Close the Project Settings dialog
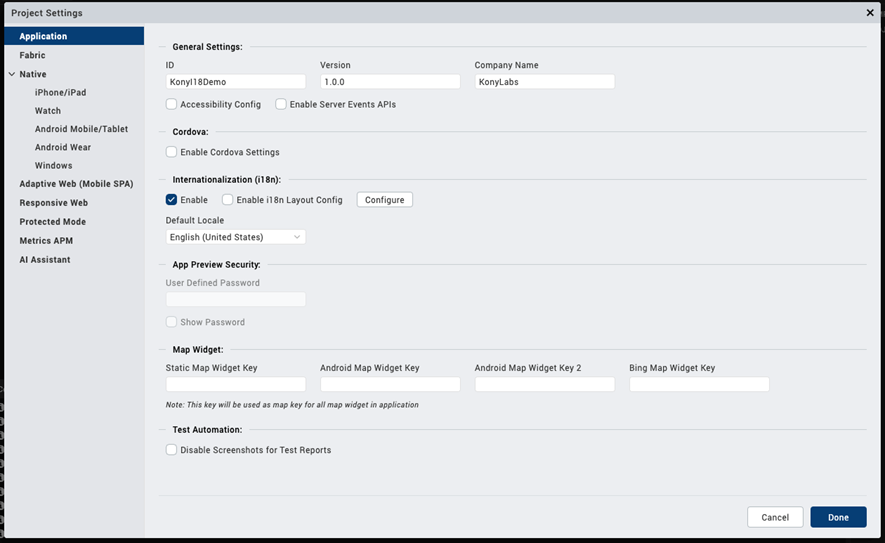 tap(869, 13)
